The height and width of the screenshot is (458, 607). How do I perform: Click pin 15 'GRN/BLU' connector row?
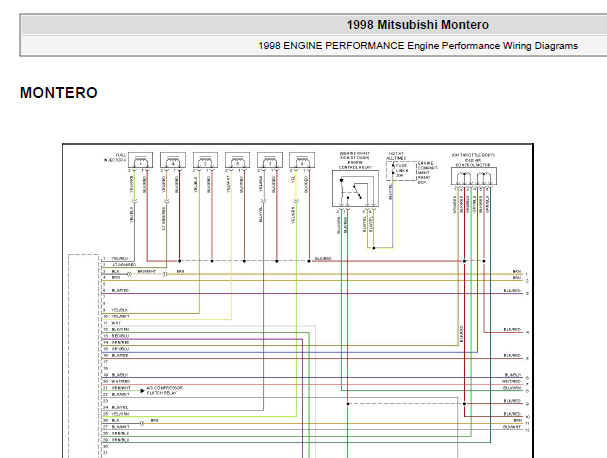[116, 349]
